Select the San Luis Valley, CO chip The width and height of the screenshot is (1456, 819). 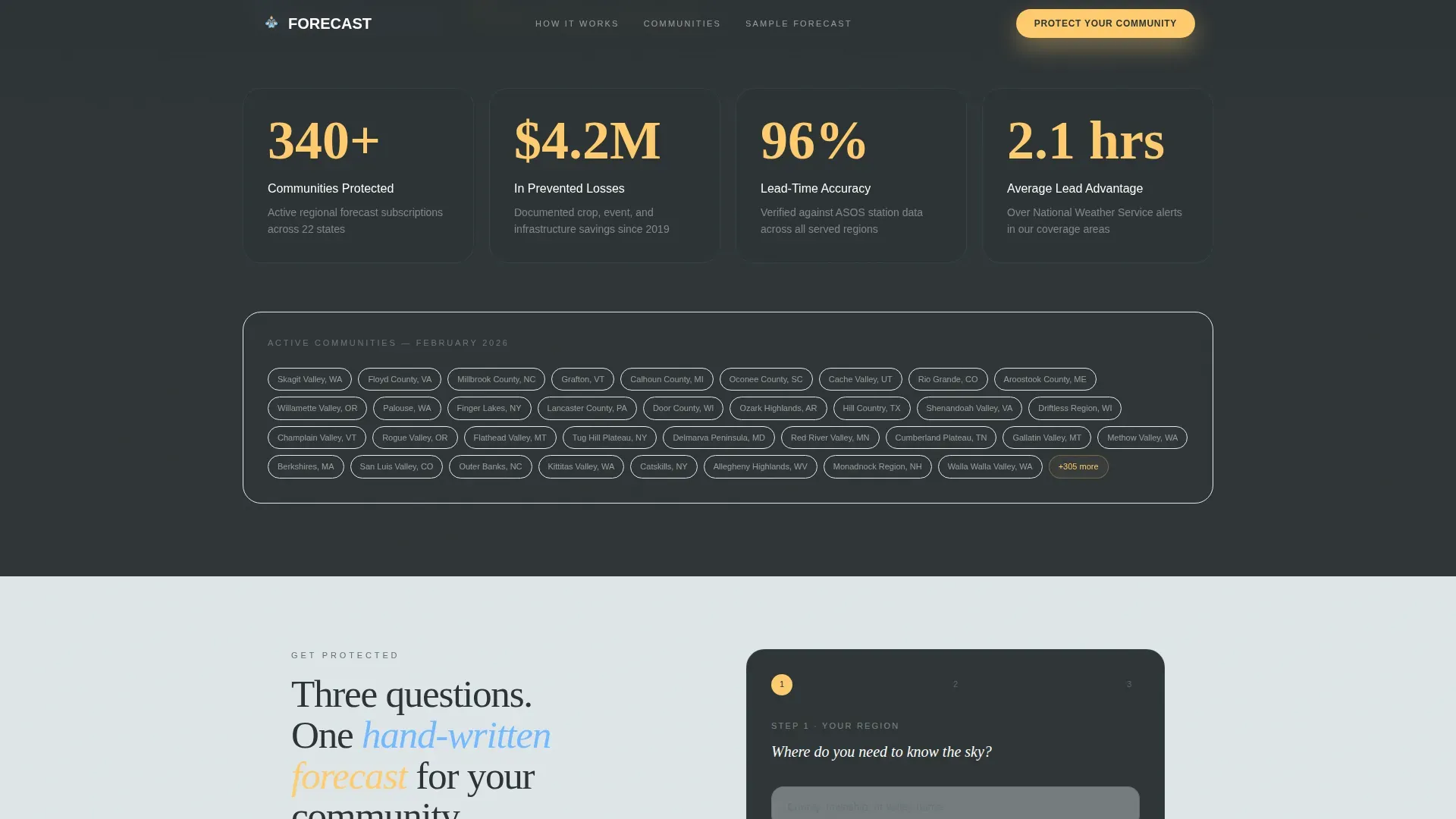click(397, 466)
